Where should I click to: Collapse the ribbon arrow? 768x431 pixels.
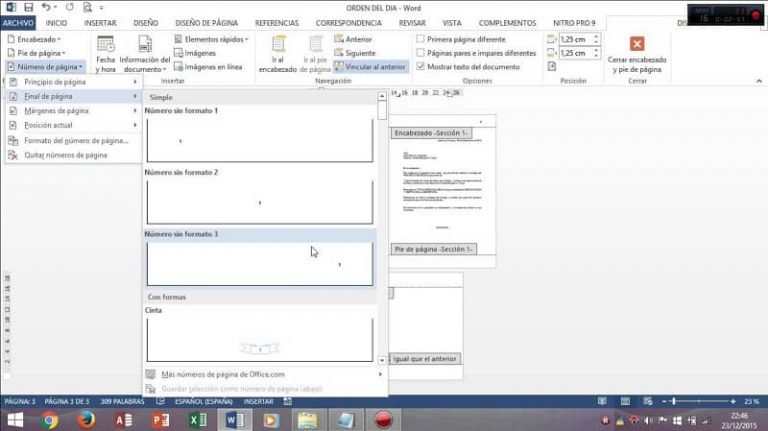(x=759, y=81)
